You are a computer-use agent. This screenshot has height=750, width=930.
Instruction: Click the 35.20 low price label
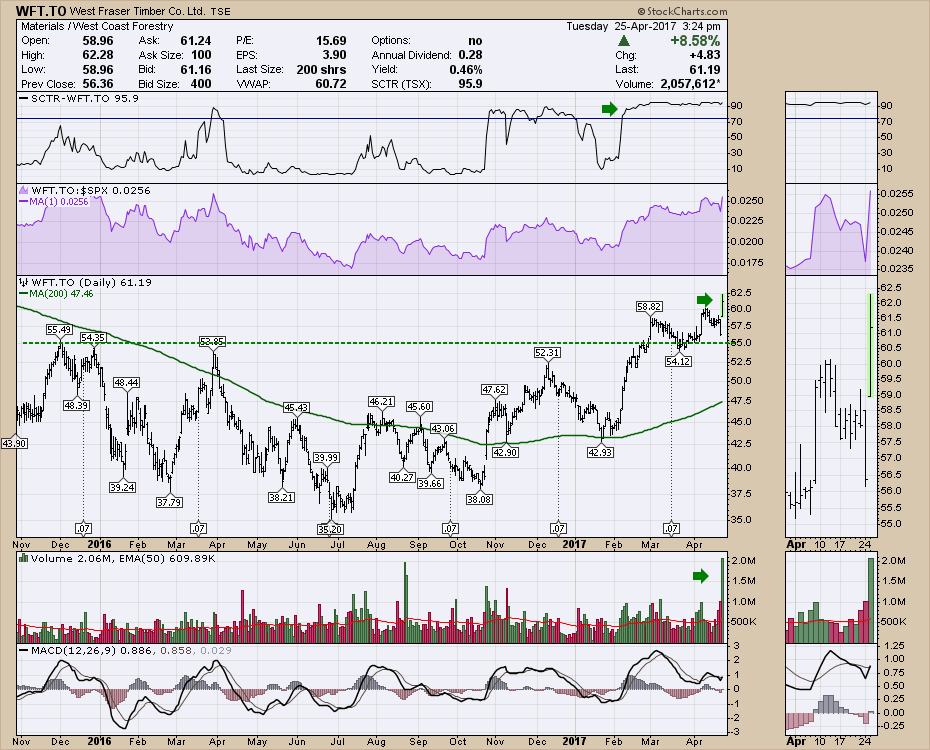point(330,529)
